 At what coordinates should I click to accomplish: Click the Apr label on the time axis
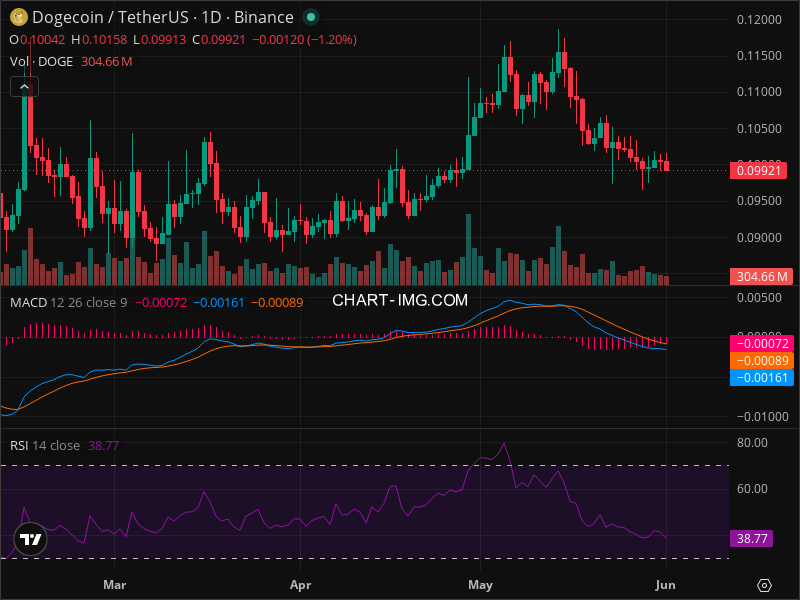[301, 585]
